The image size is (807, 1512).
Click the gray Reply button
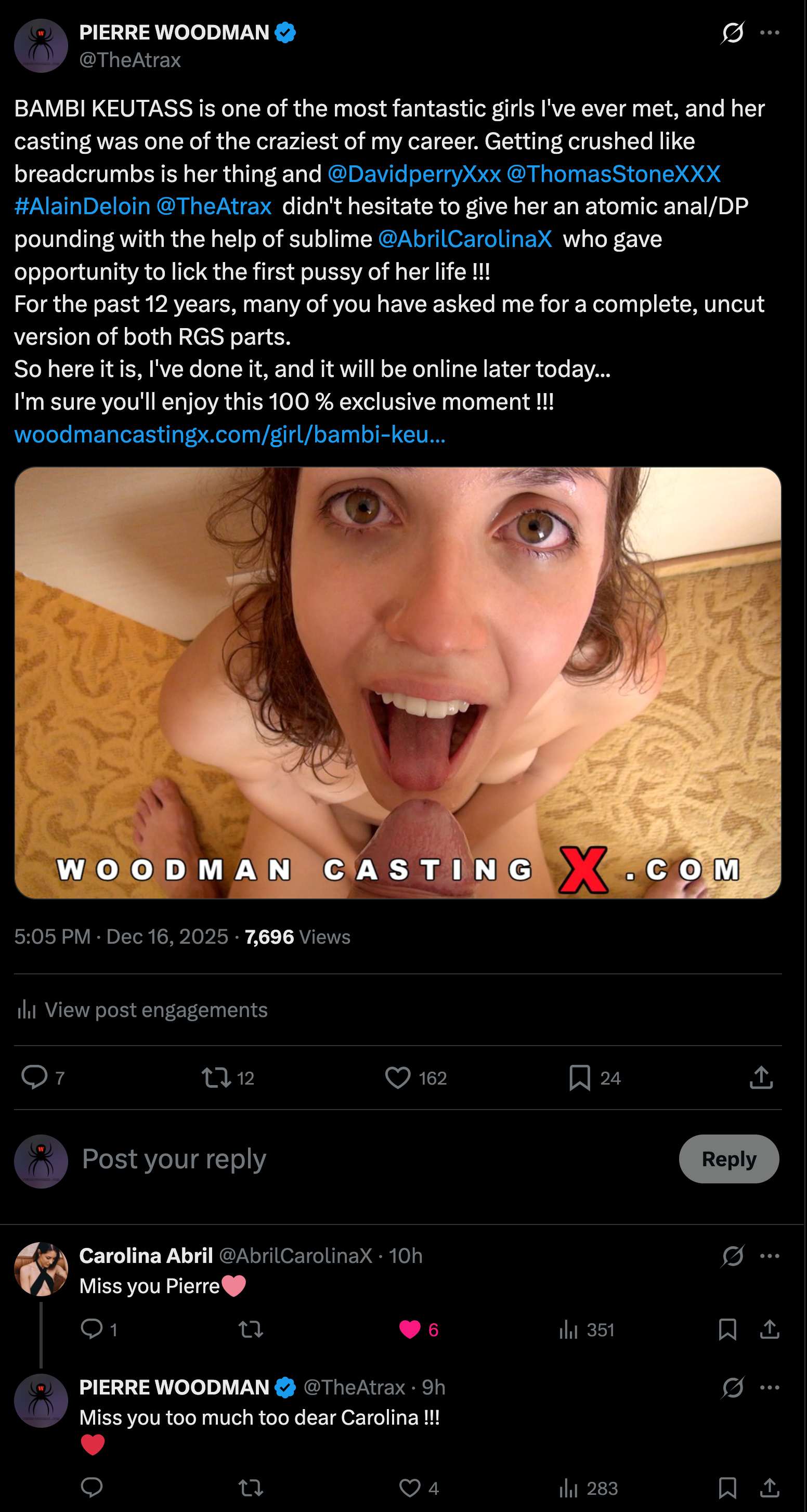pos(728,1158)
